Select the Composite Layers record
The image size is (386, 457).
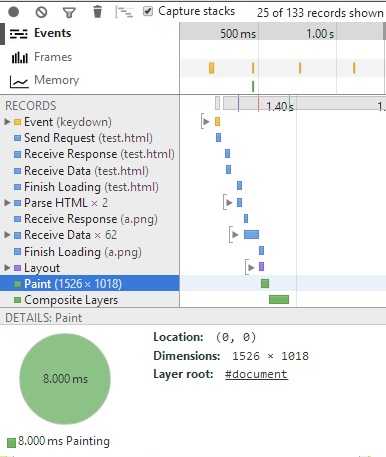(x=90, y=300)
